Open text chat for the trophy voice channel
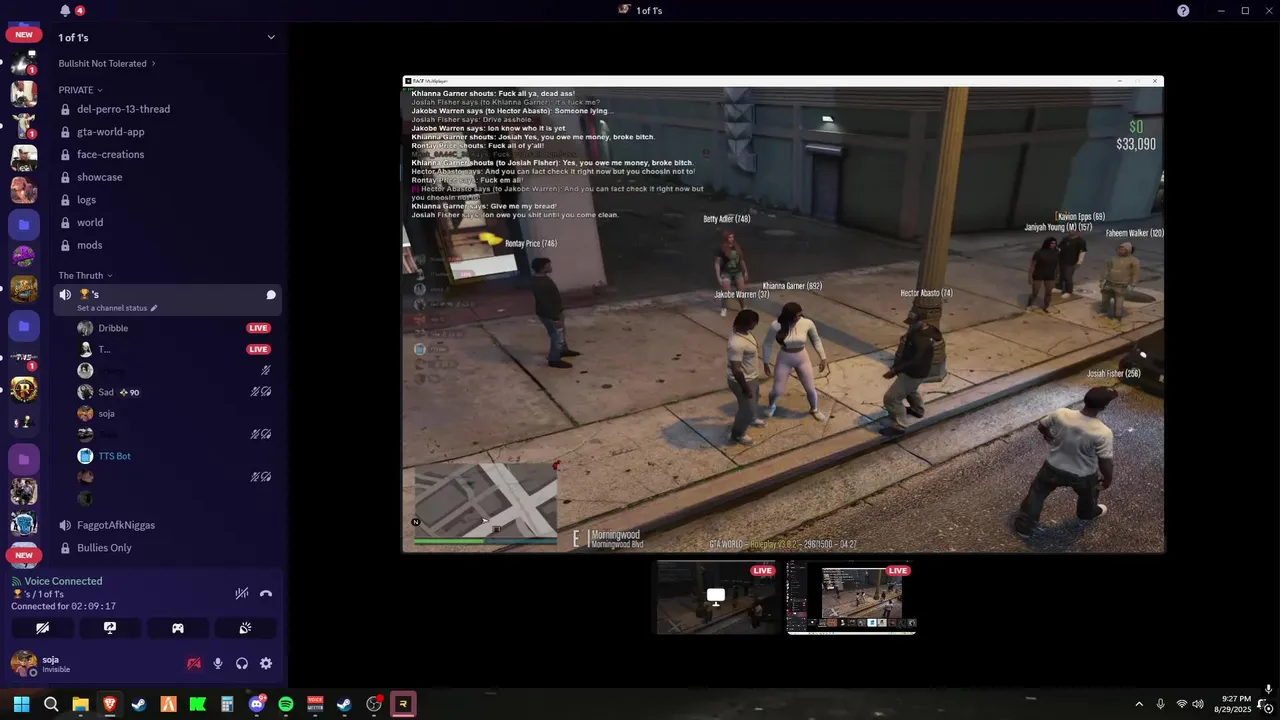The height and width of the screenshot is (720, 1280). point(271,295)
